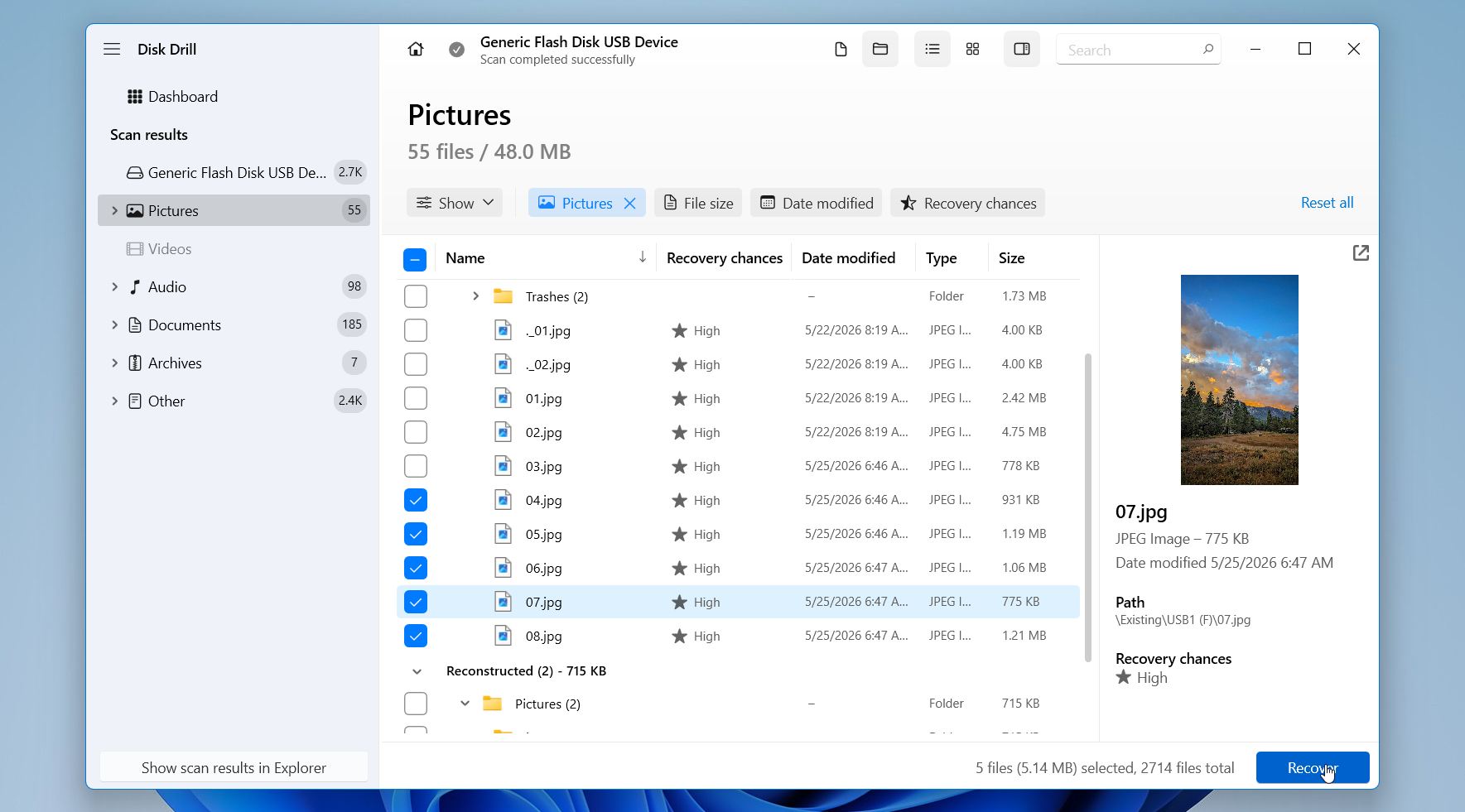Screen dimensions: 1465x812
Task: Select the Other category
Action: pos(234,401)
